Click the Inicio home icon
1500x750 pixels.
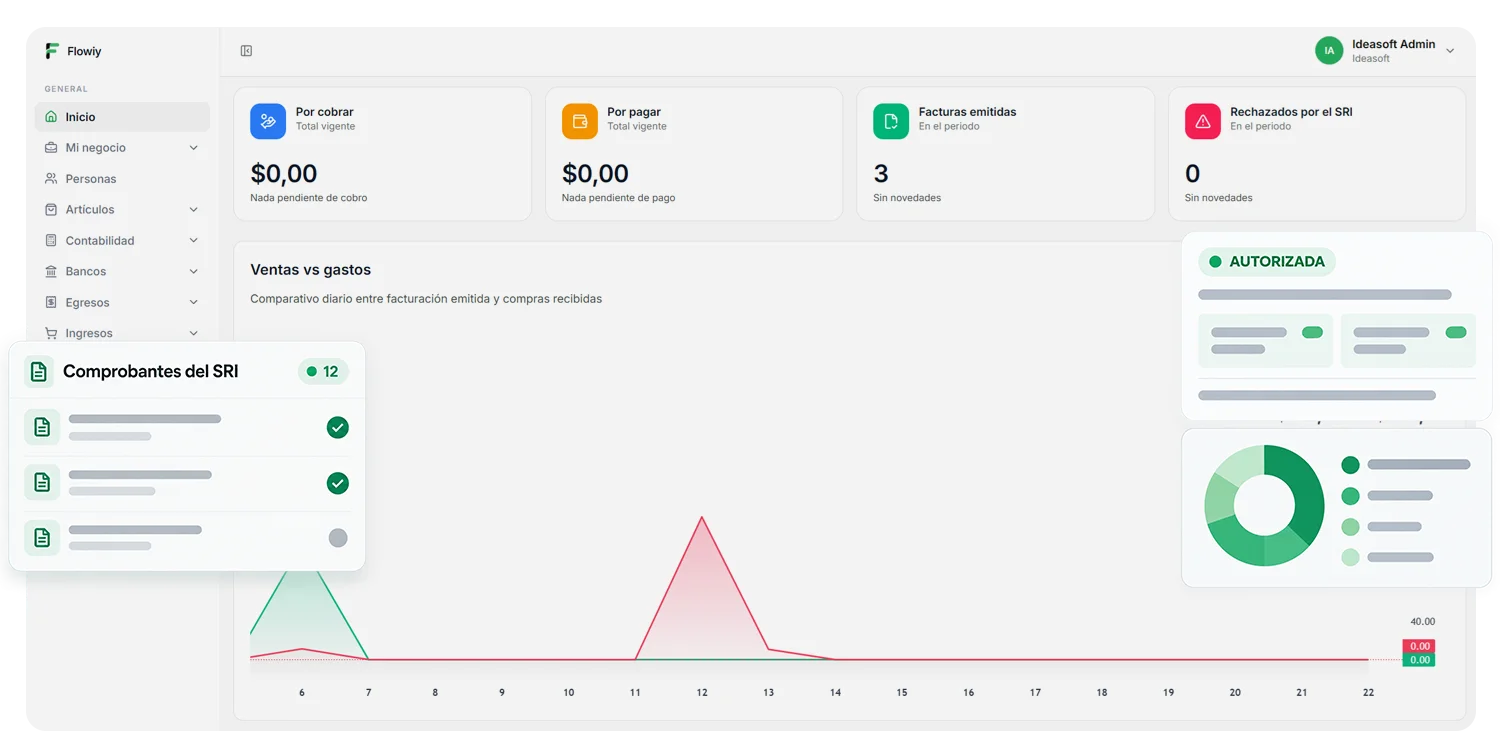(x=51, y=117)
